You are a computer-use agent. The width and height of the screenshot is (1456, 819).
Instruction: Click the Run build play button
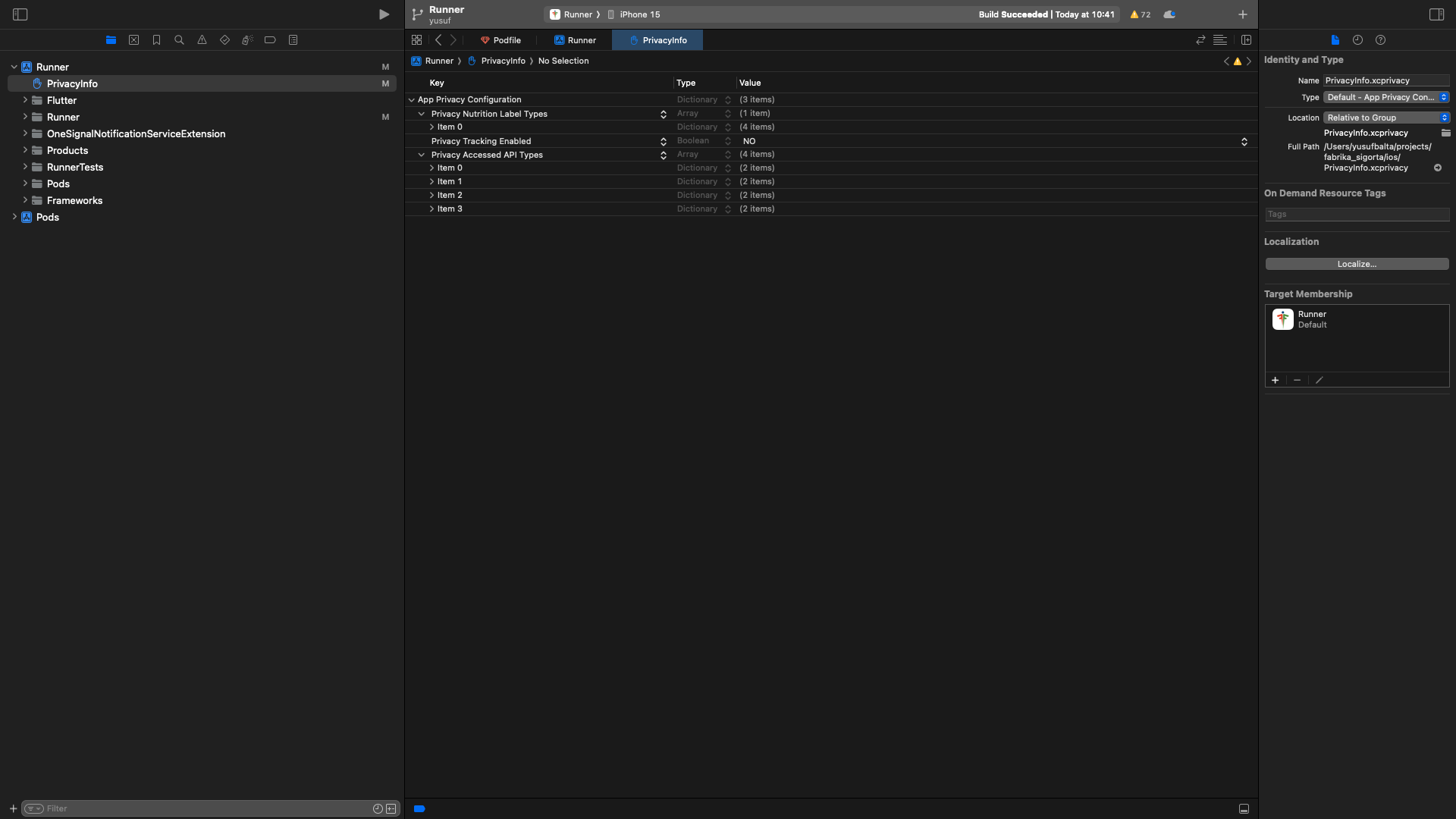pos(384,14)
